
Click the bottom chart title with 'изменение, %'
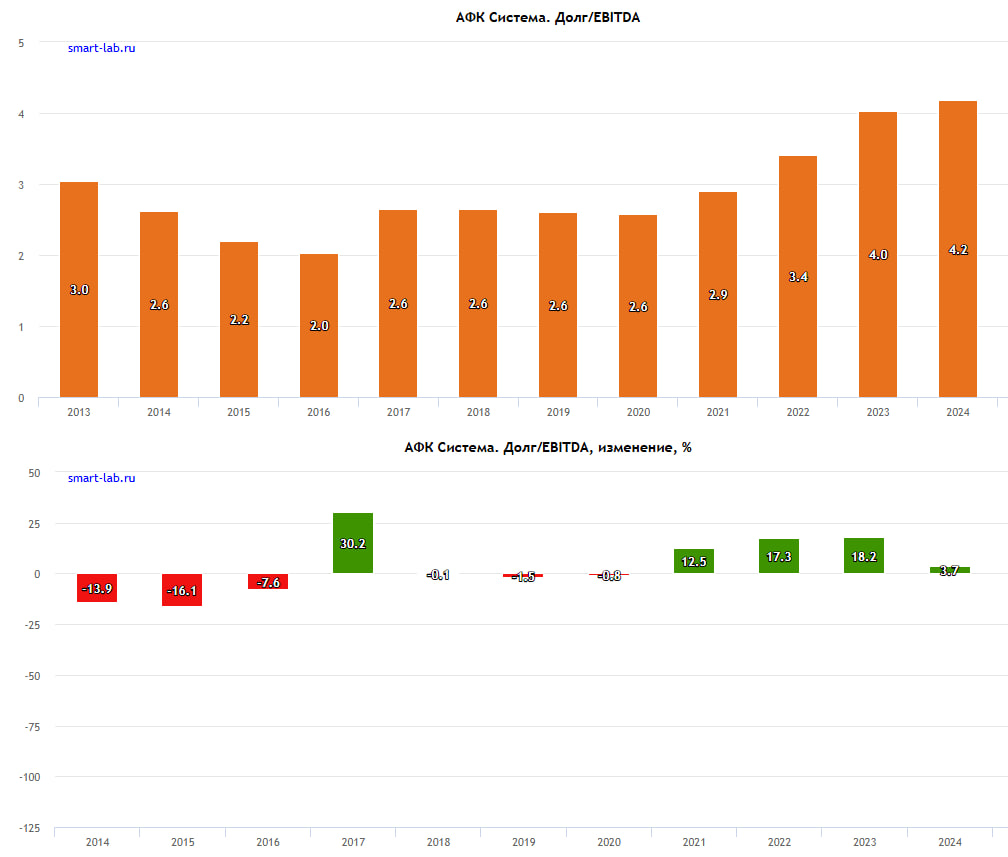pos(548,447)
